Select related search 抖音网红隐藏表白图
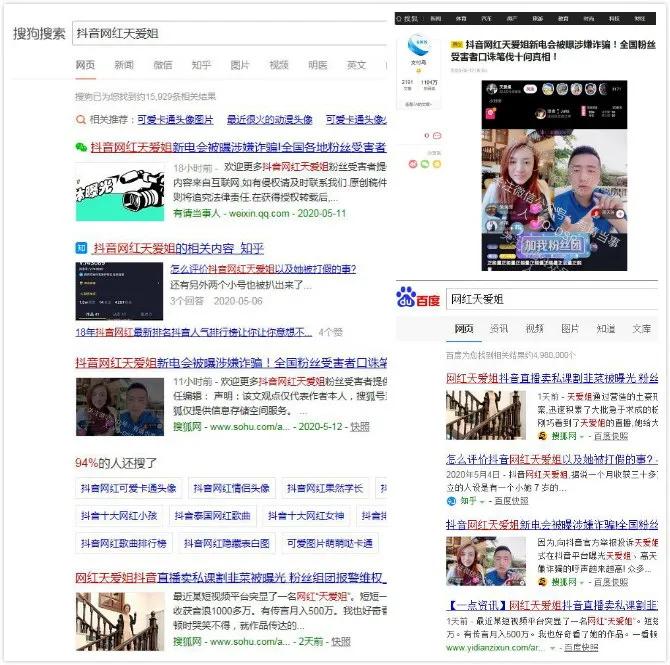Image resolution: width=670 pixels, height=665 pixels. [227, 543]
